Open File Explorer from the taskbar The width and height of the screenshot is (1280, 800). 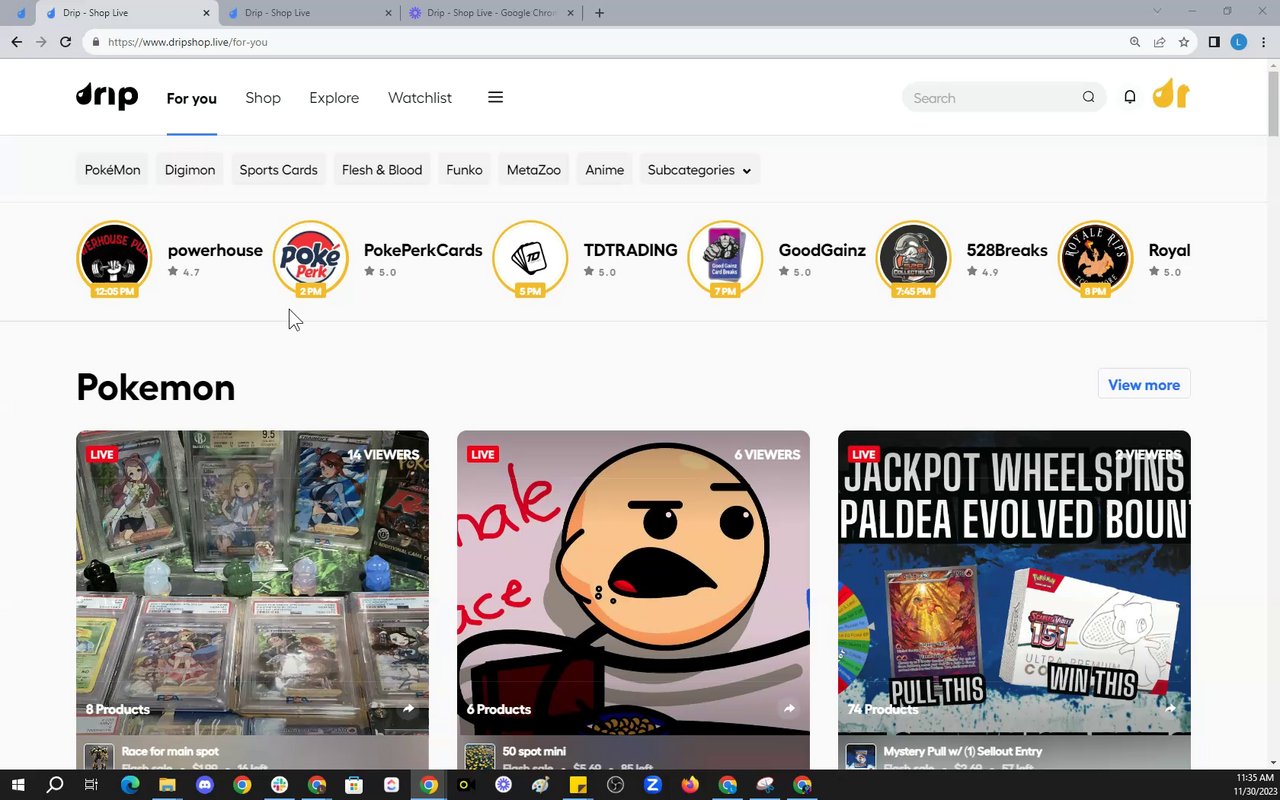click(x=167, y=785)
